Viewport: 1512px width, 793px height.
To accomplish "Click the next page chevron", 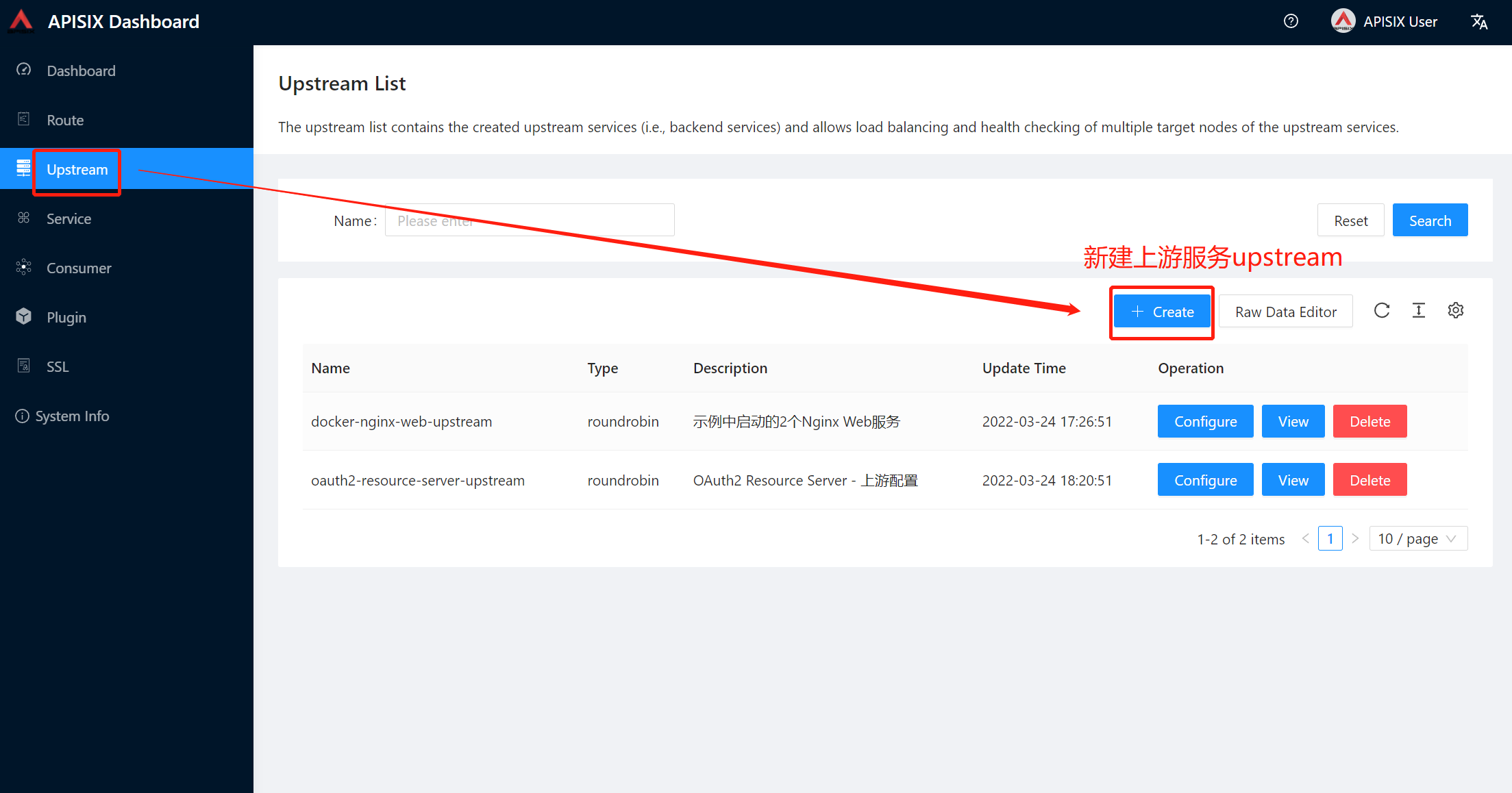I will point(1356,538).
